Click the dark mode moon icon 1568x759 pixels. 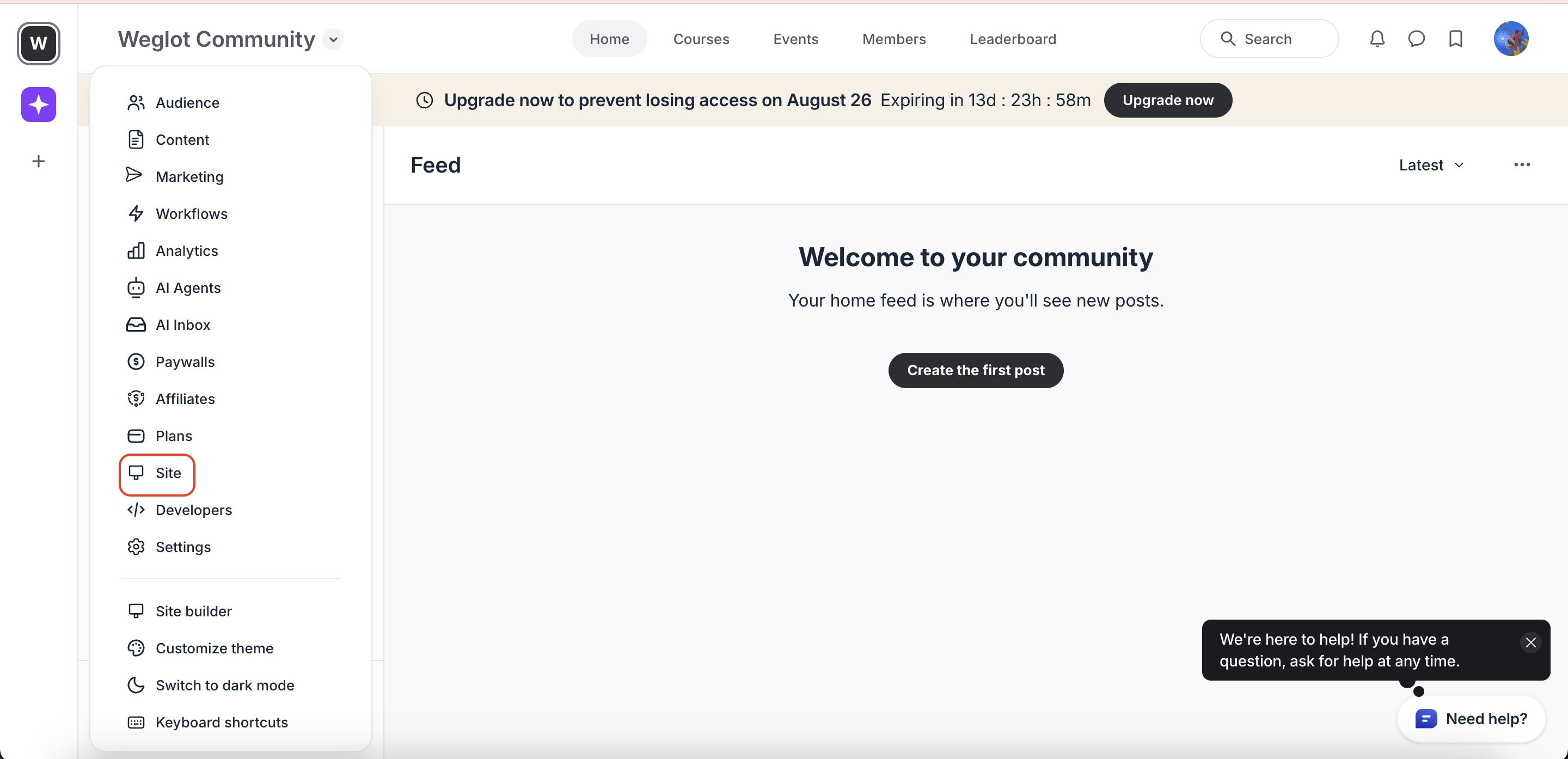(136, 685)
